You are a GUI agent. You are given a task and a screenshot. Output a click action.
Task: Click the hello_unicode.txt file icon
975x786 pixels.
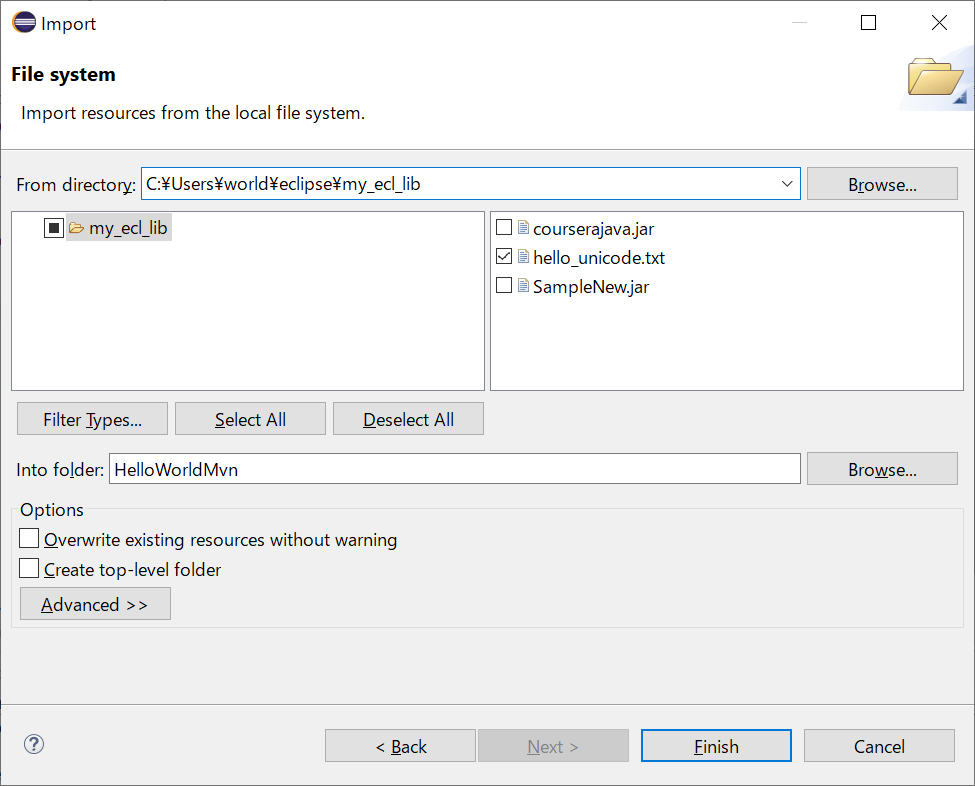coord(524,256)
